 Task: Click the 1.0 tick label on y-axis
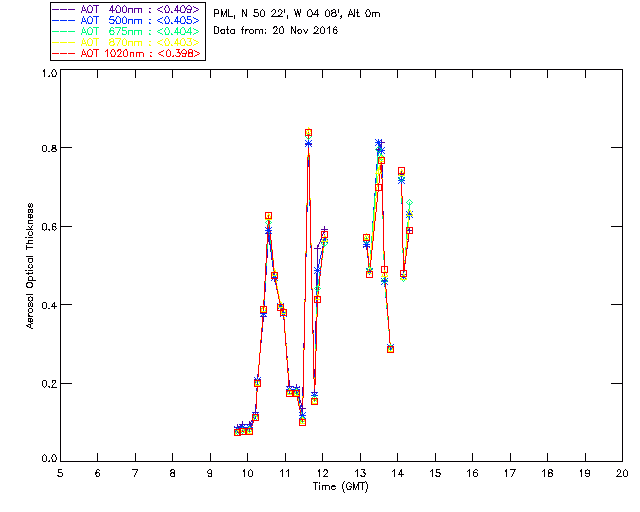pyautogui.click(x=48, y=74)
